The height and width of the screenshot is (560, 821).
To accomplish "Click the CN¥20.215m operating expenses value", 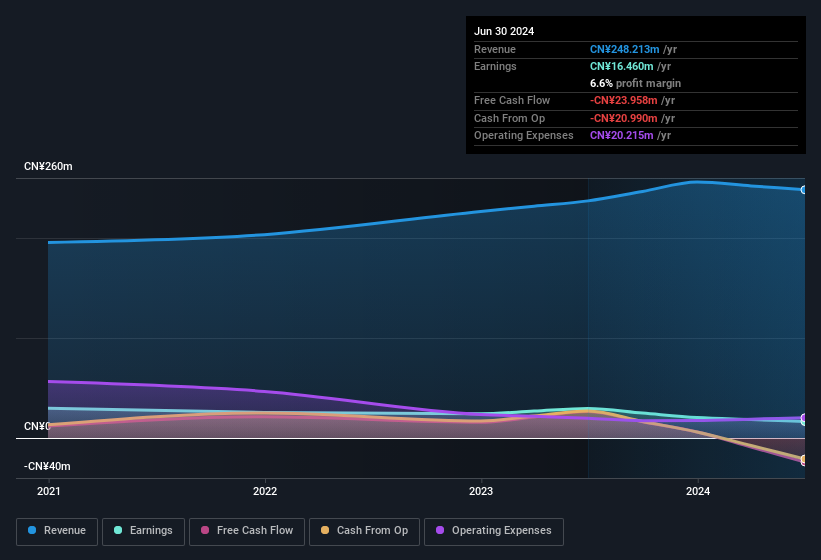I will coord(622,136).
